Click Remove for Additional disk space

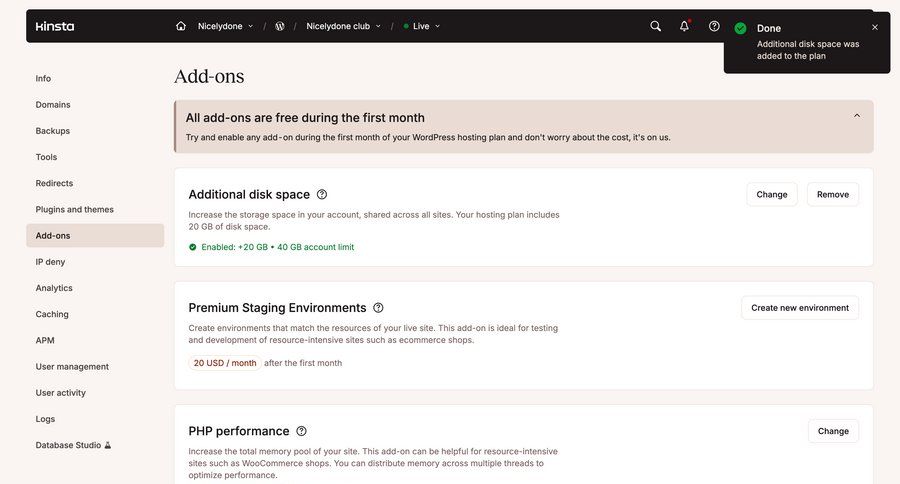[833, 195]
